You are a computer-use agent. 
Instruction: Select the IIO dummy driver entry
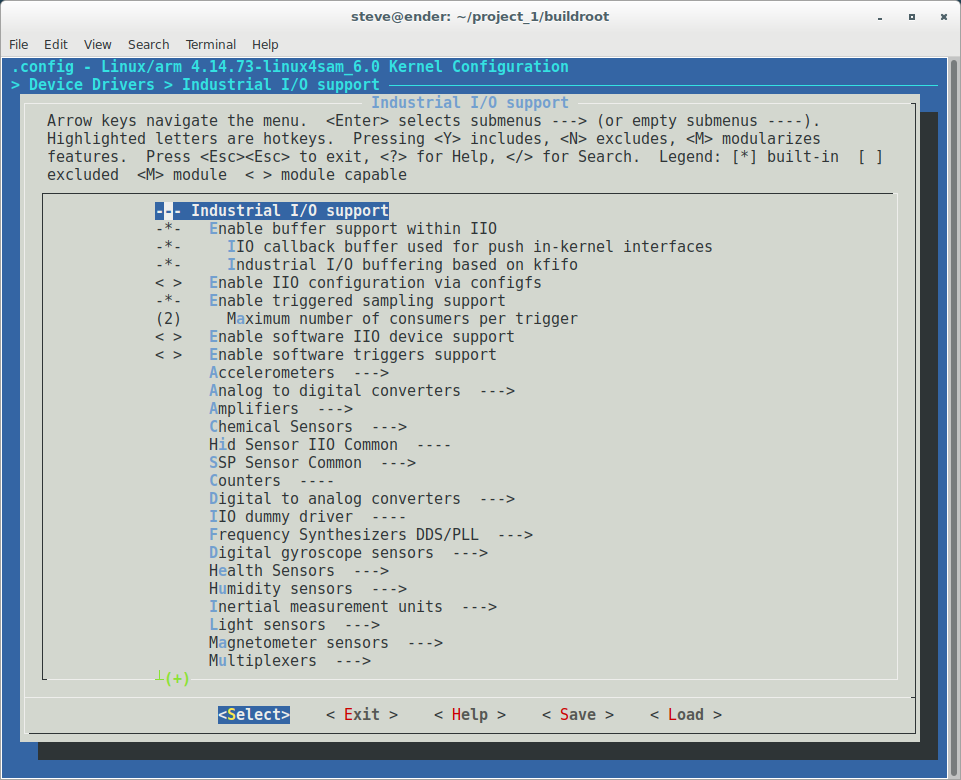[x=280, y=516]
